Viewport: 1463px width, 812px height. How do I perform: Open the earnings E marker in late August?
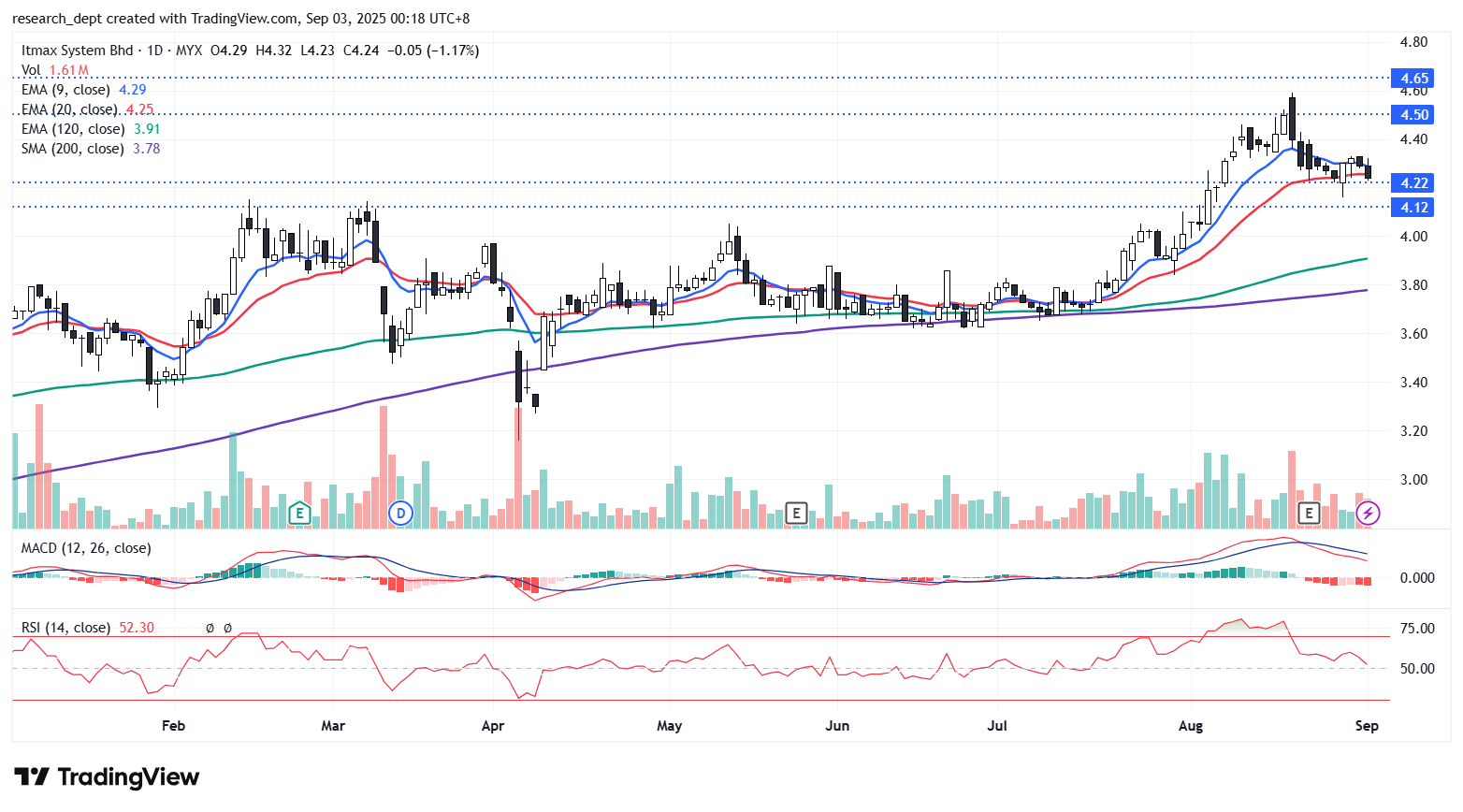[1309, 513]
